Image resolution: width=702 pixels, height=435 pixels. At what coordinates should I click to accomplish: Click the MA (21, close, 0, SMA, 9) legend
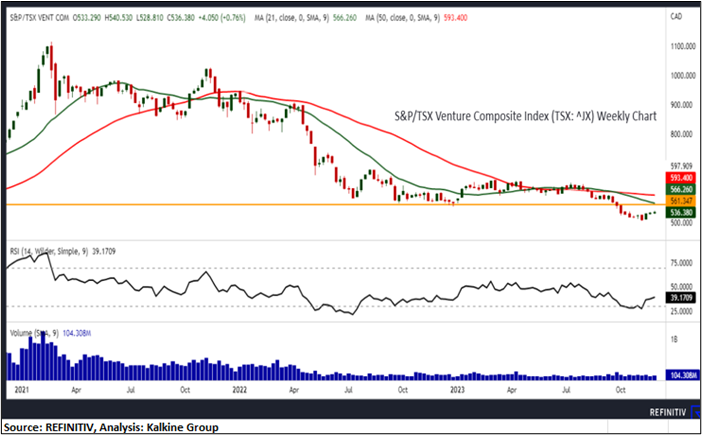[x=291, y=18]
